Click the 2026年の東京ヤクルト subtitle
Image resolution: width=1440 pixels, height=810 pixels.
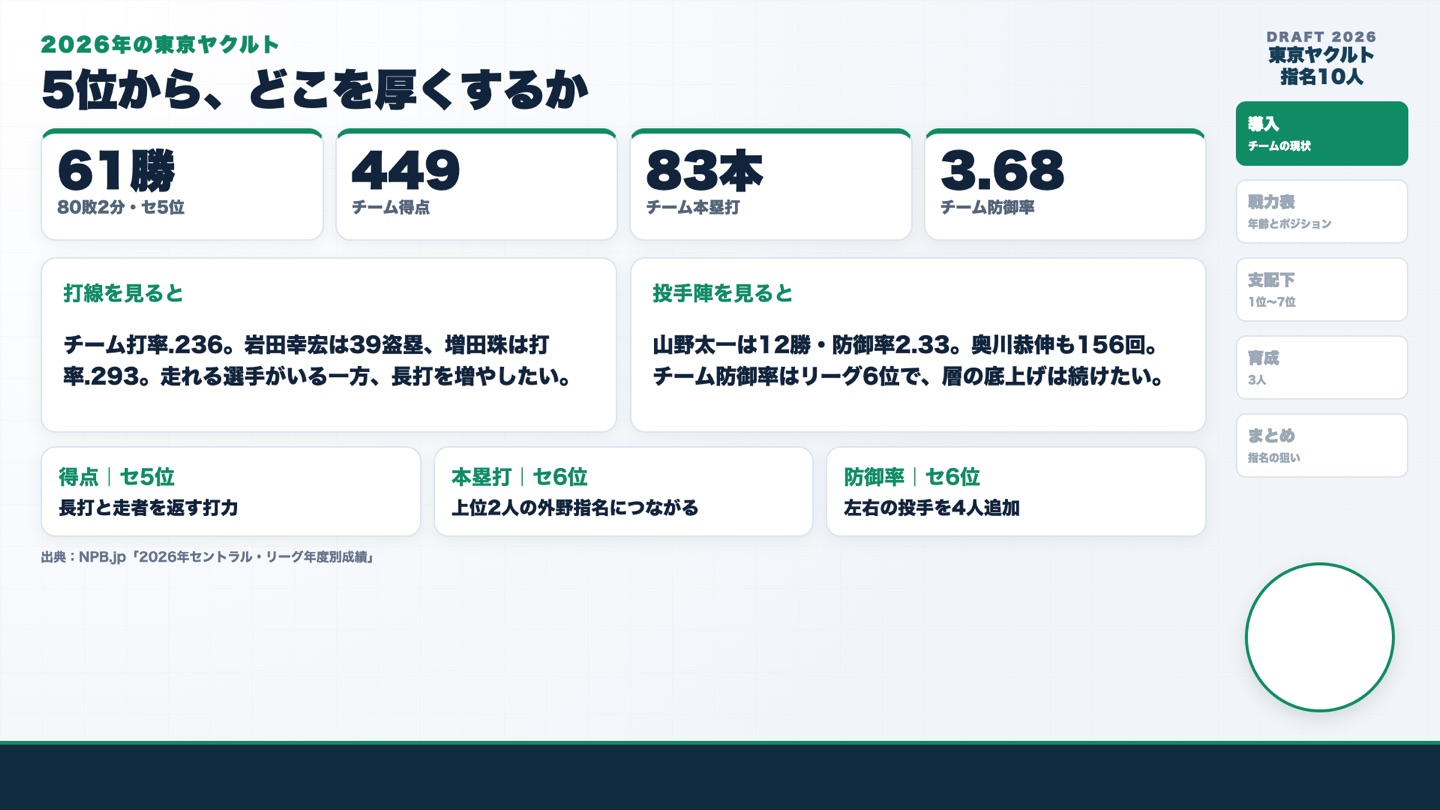(160, 45)
